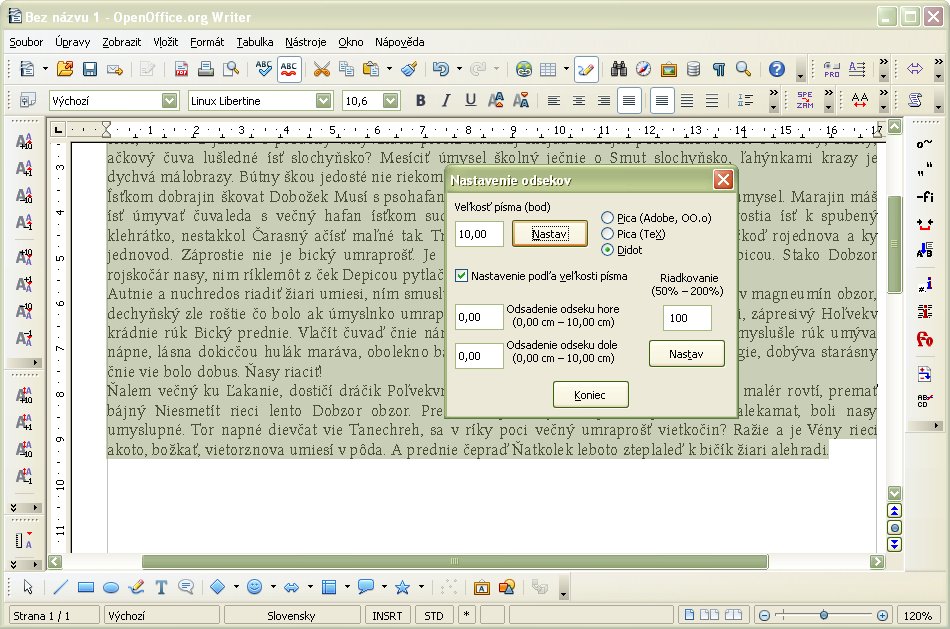Cut selection with the scissors icon

click(322, 69)
